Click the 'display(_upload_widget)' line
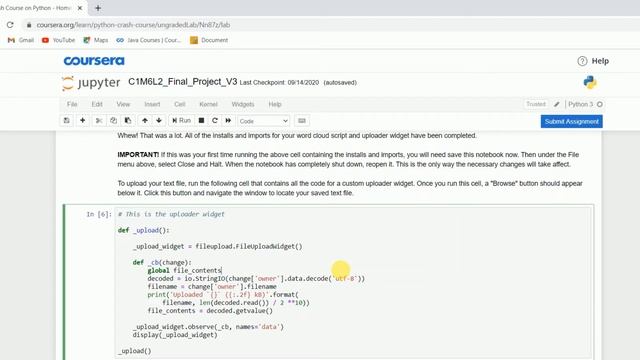This screenshot has width=640, height=360. (x=175, y=335)
